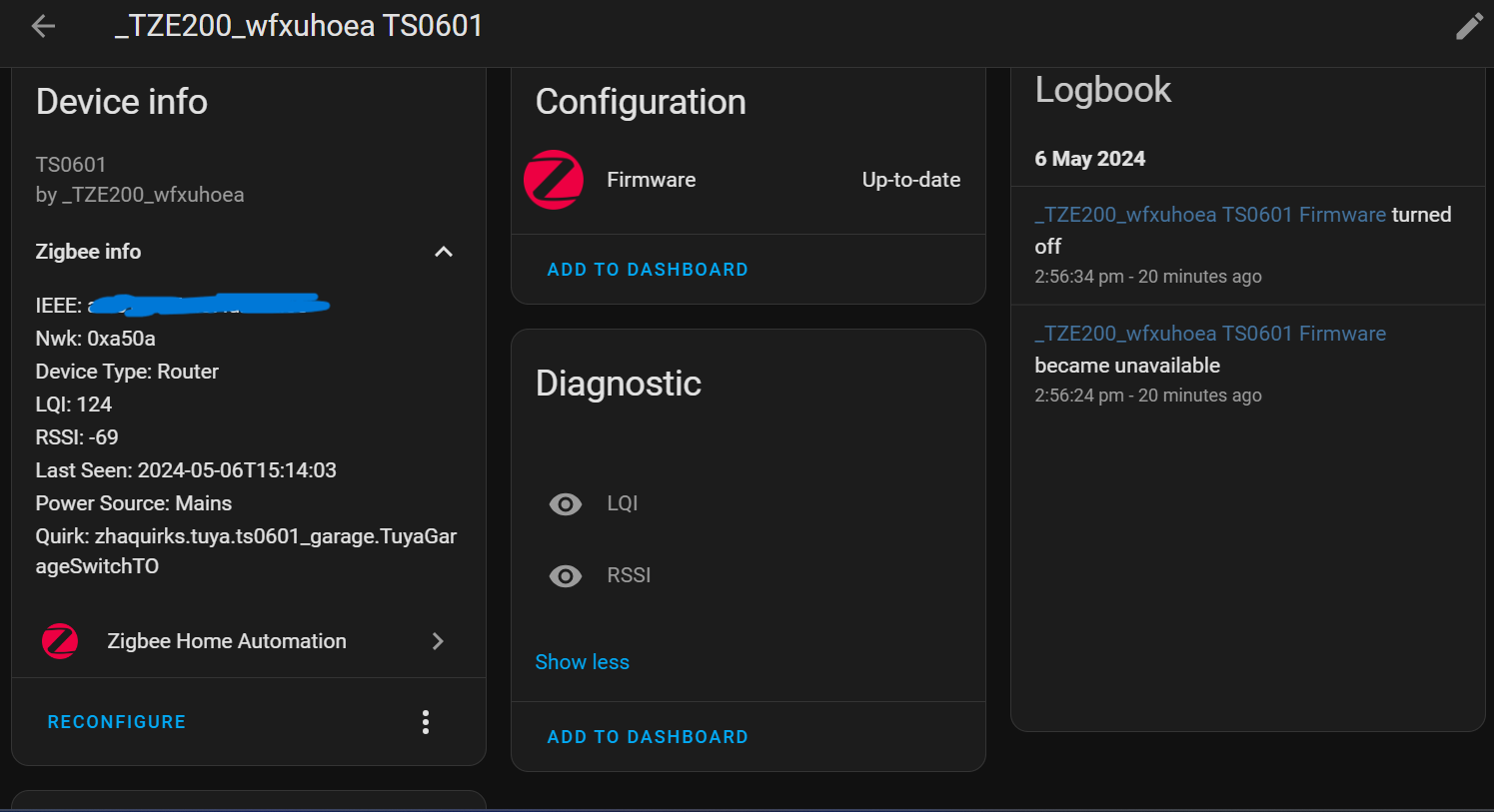The height and width of the screenshot is (812, 1494).
Task: Open the LQI diagnostic entity
Action: coord(622,504)
